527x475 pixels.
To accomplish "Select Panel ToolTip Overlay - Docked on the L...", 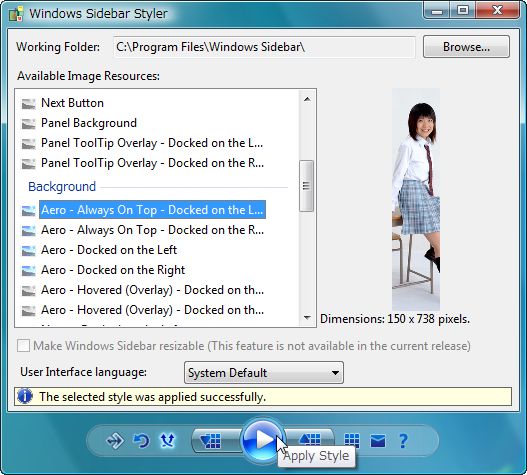I will [x=152, y=143].
